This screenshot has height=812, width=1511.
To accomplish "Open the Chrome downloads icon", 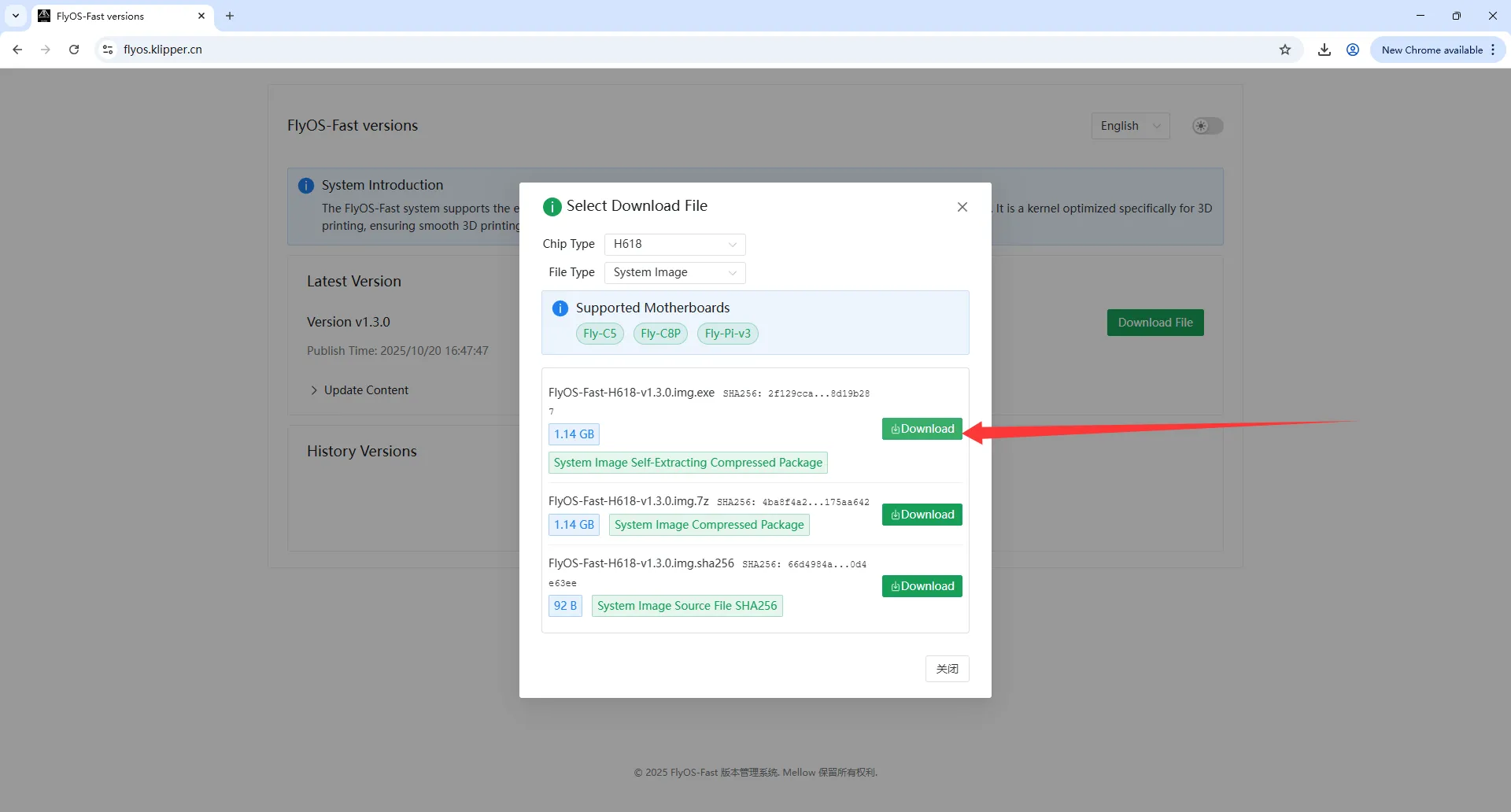I will [1324, 50].
